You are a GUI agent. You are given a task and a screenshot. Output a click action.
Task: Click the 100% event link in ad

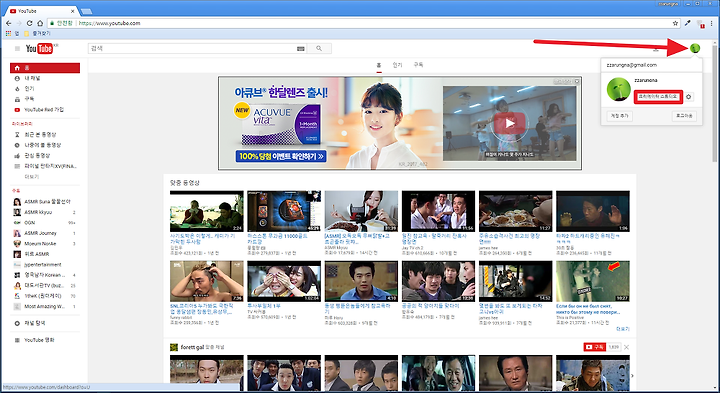pyautogui.click(x=281, y=156)
